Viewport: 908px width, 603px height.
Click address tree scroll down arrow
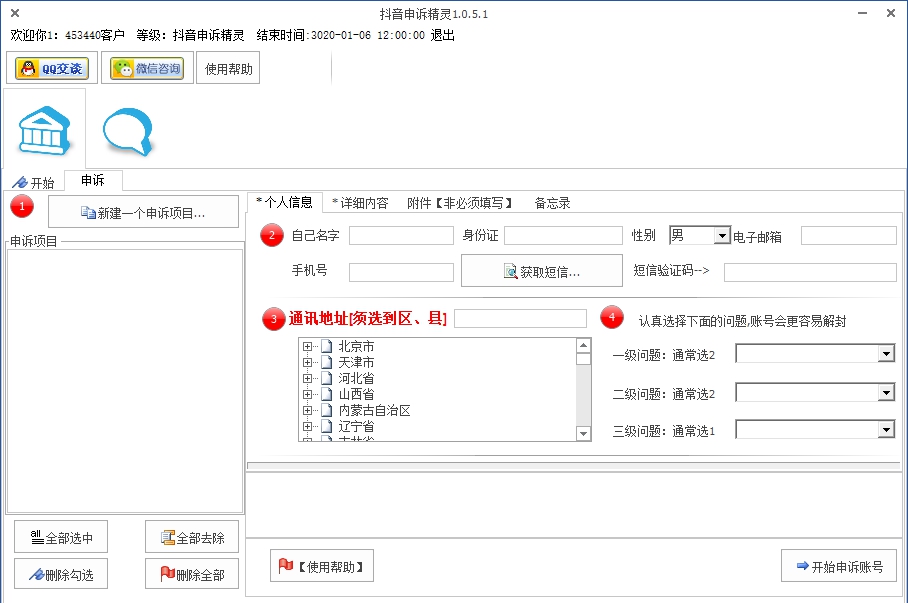click(583, 433)
